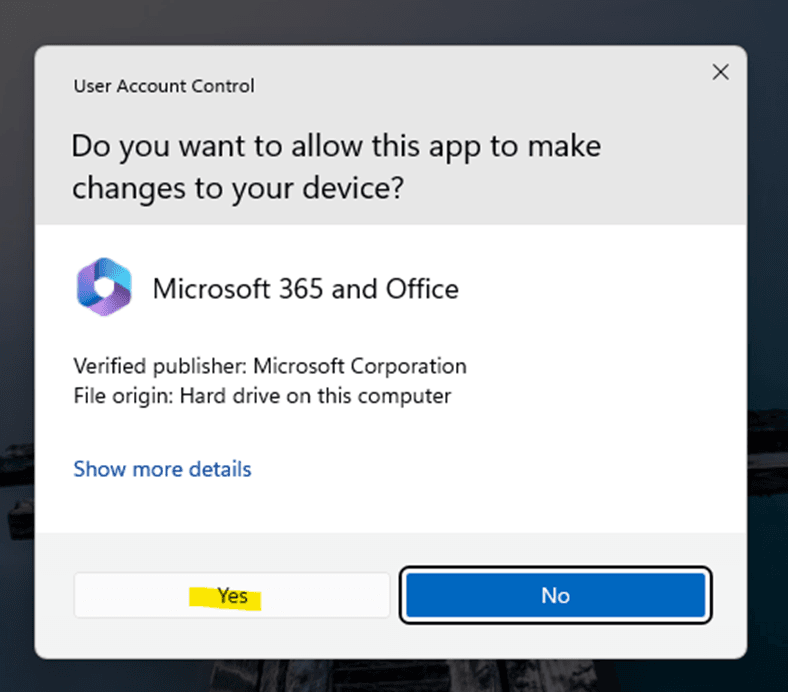Viewport: 788px width, 692px height.
Task: Click empty white space right of Show more details
Action: [x=500, y=469]
